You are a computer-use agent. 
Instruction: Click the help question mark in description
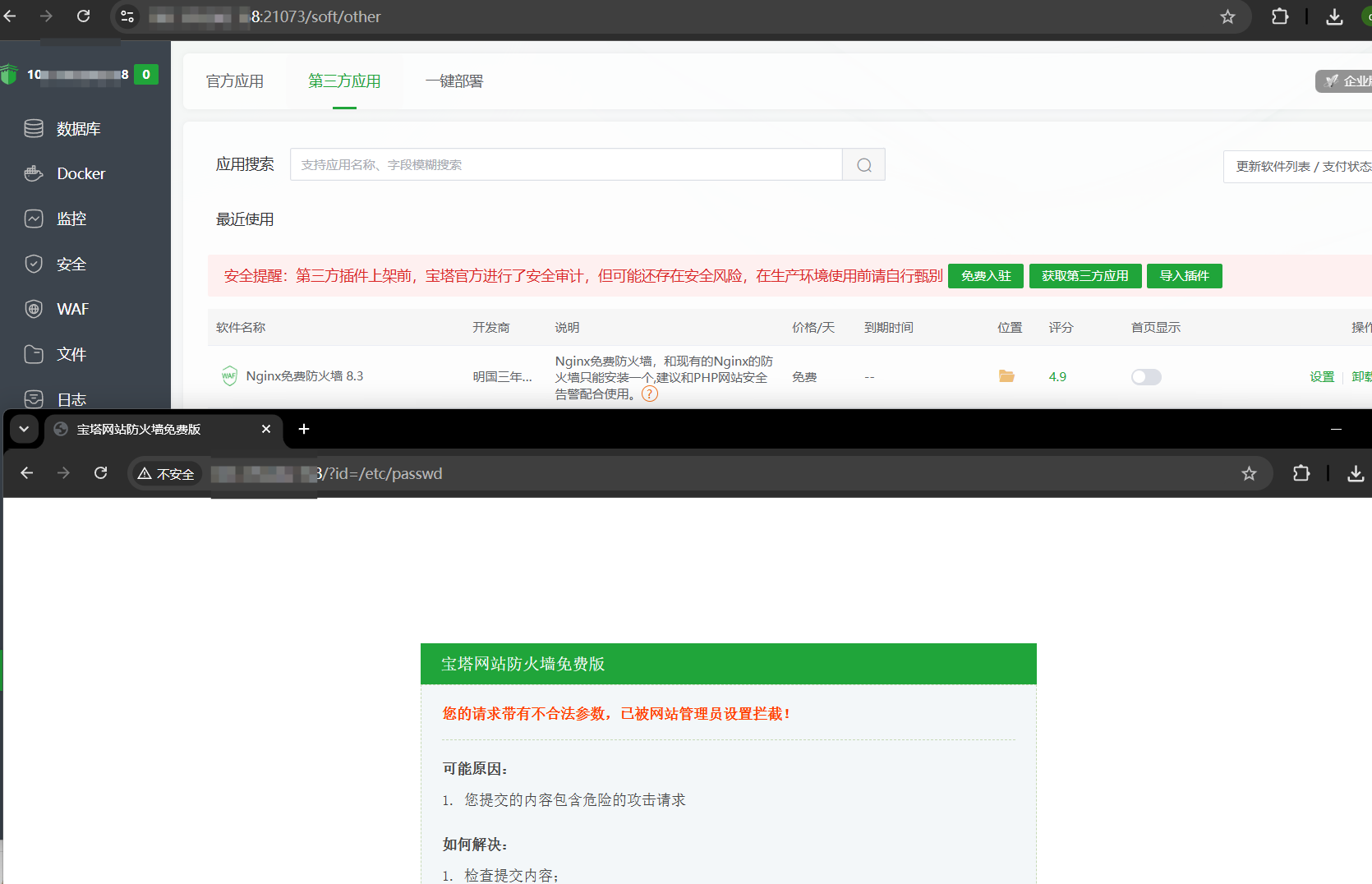(650, 394)
